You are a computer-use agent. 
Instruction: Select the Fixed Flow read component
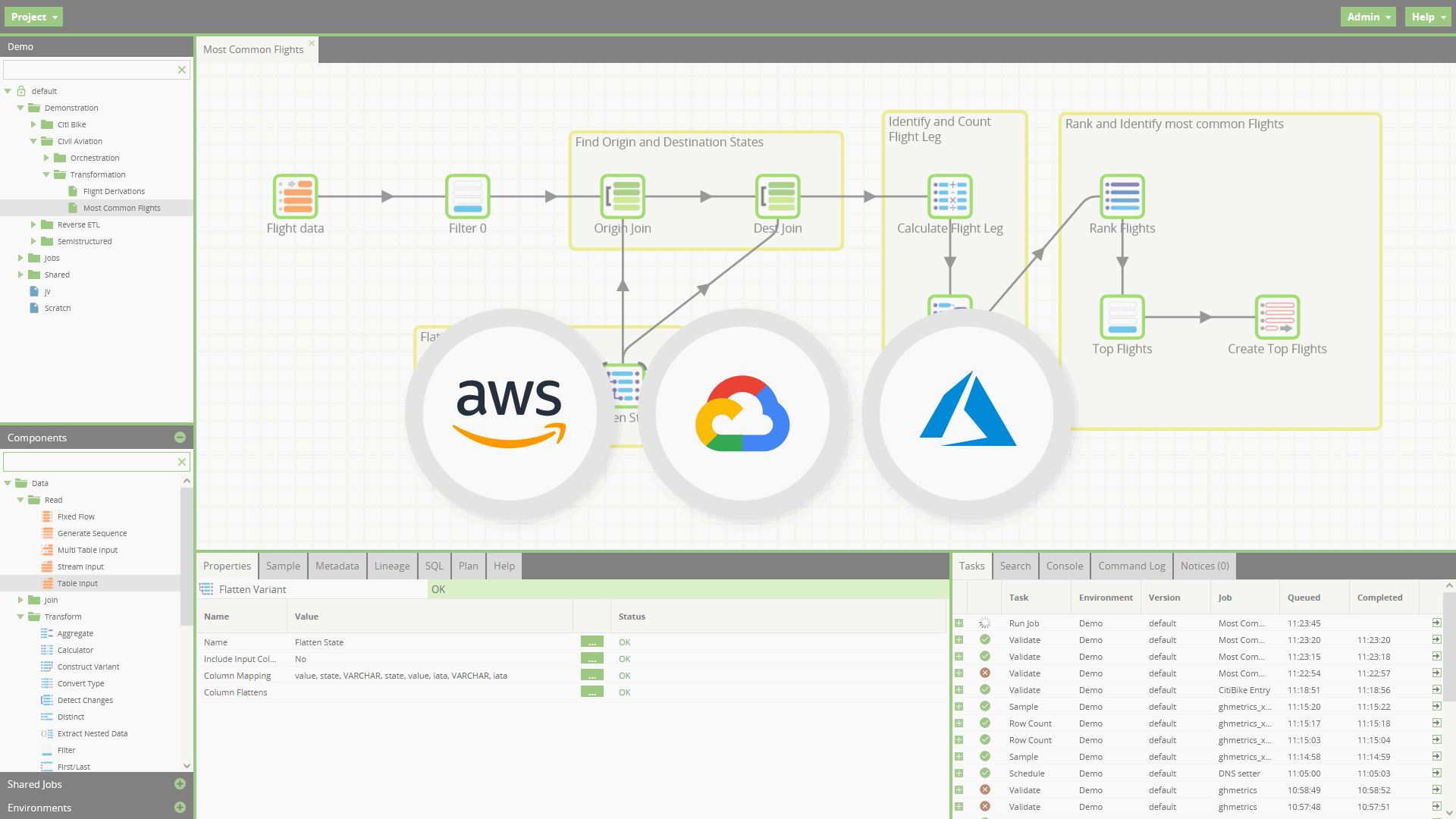75,516
